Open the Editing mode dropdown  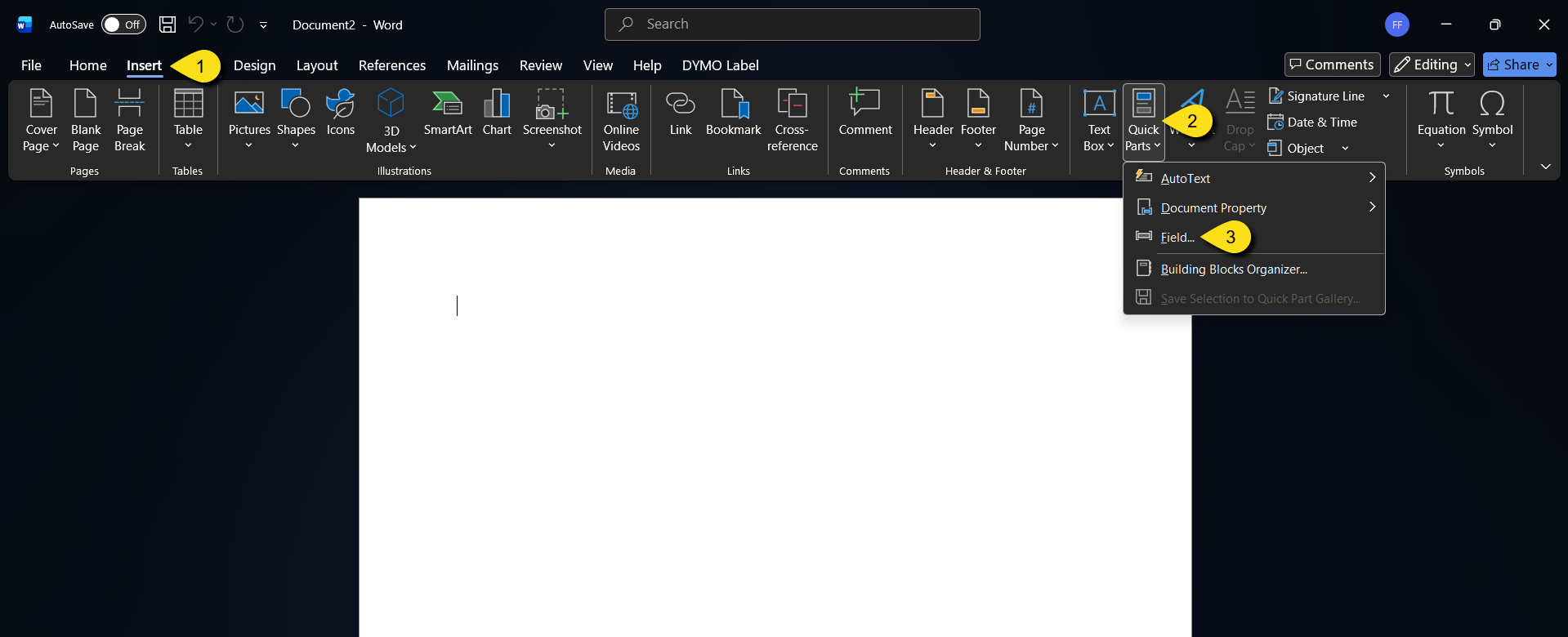tap(1432, 65)
